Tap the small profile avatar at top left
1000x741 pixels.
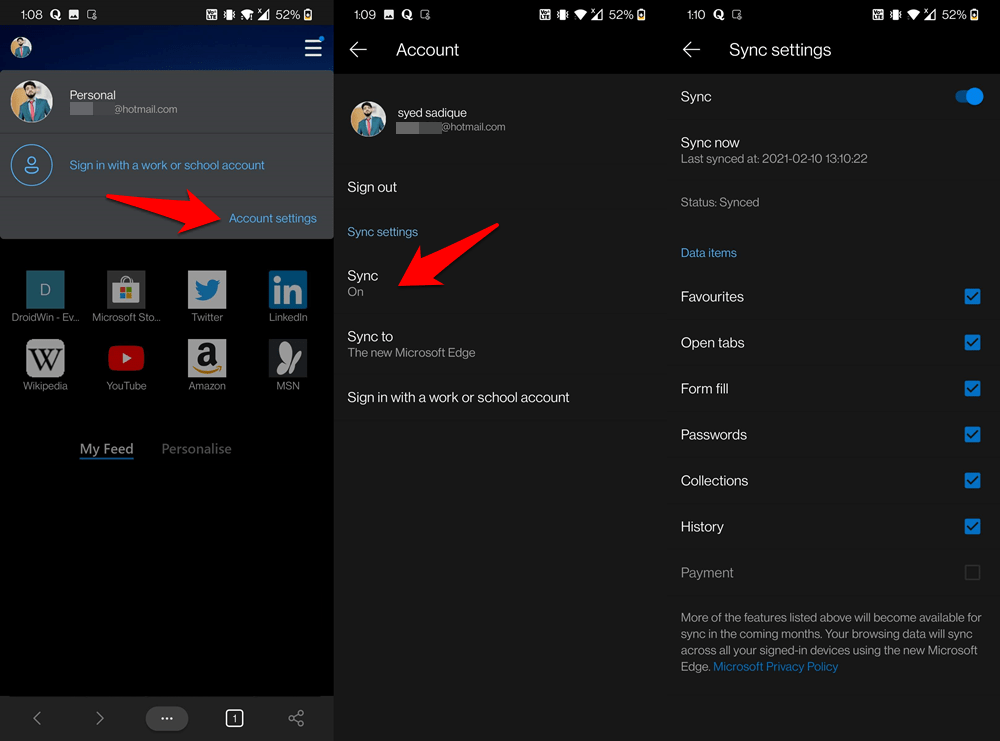[21, 47]
